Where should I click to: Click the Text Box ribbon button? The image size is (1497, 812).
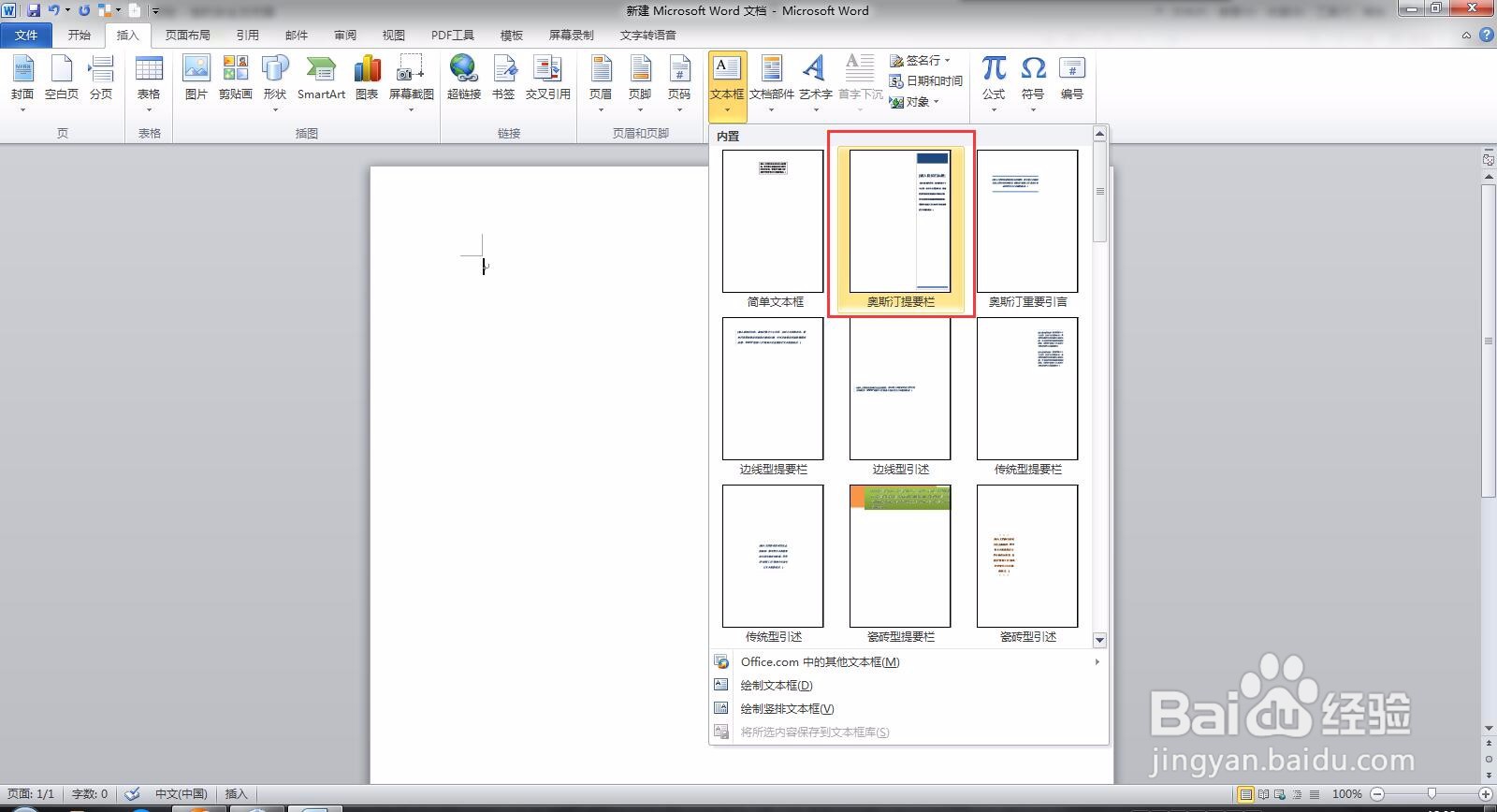click(x=727, y=85)
